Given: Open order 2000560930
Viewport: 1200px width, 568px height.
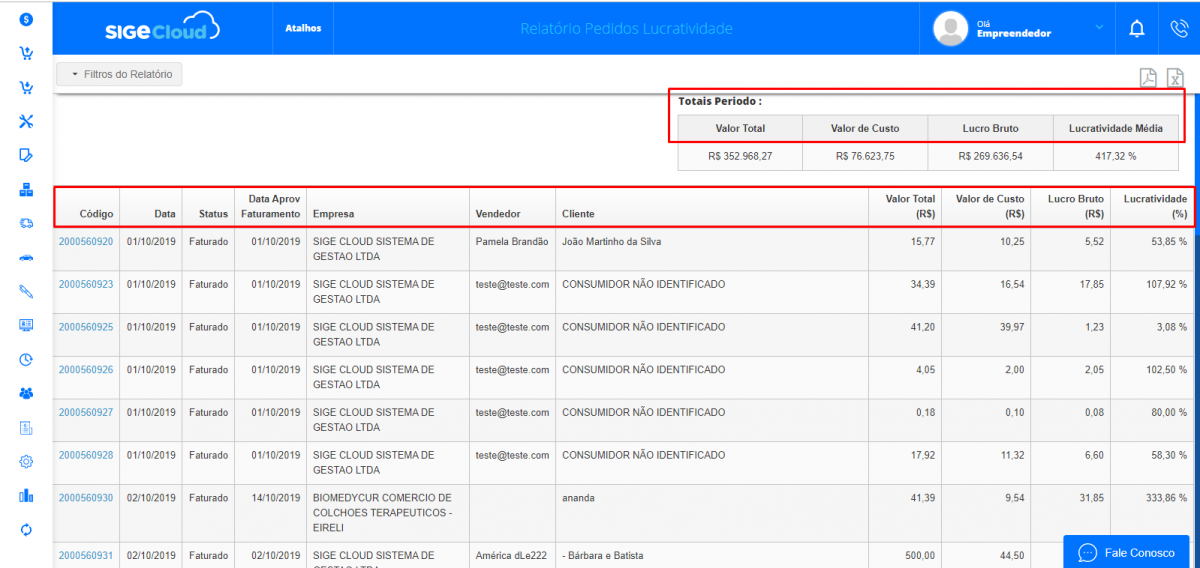Looking at the screenshot, I should 86,498.
